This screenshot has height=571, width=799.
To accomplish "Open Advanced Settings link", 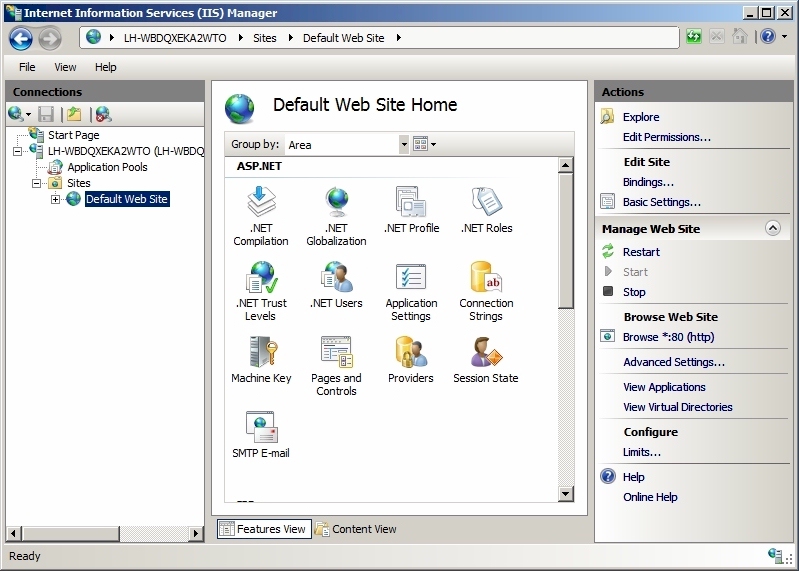I will pos(674,362).
